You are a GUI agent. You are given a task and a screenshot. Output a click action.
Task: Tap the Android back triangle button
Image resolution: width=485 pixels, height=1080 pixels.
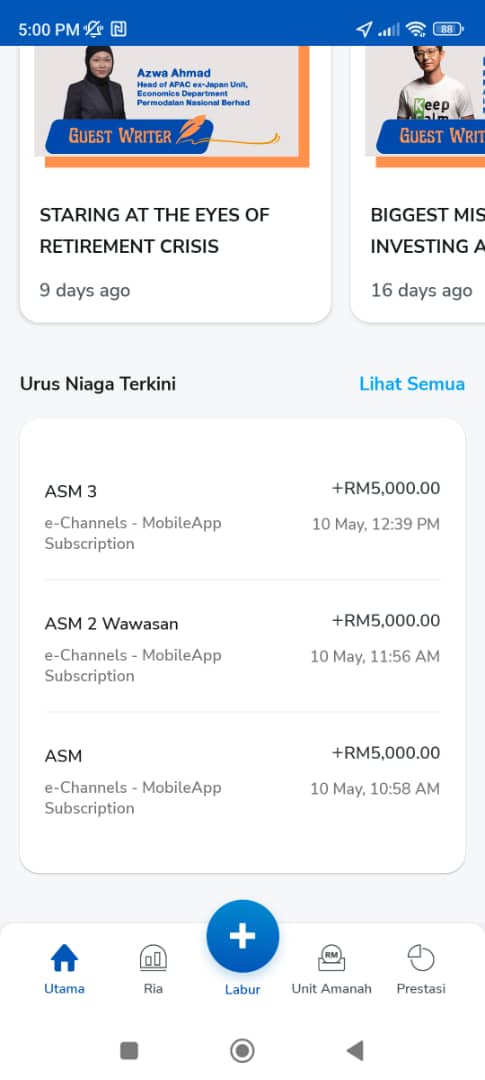tap(355, 1050)
